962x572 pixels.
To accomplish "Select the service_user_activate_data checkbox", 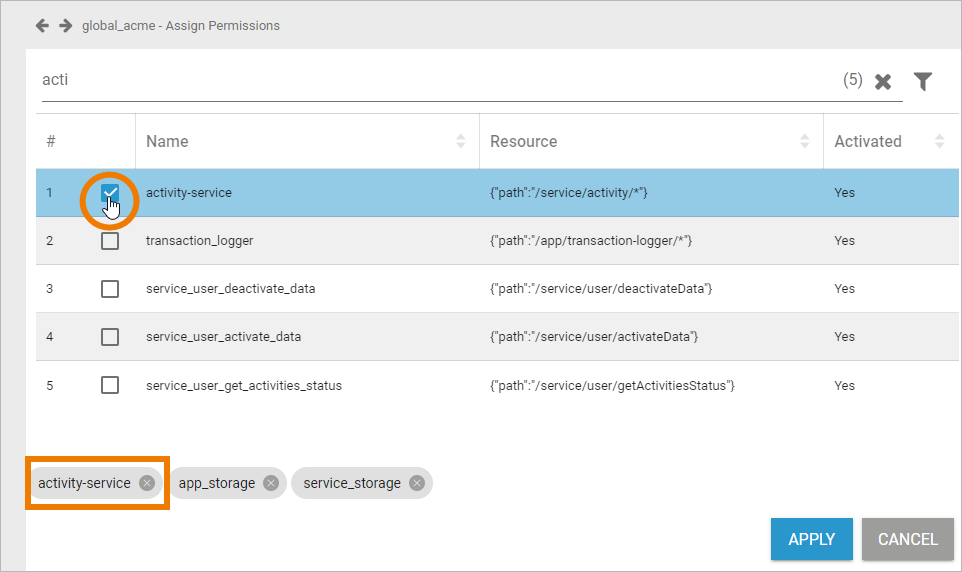I will (110, 337).
